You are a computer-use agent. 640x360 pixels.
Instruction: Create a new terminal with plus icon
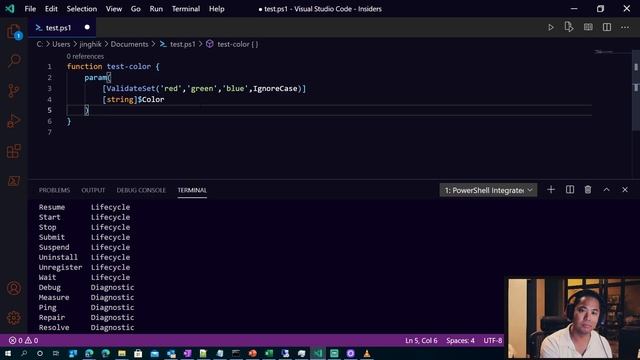[551, 190]
